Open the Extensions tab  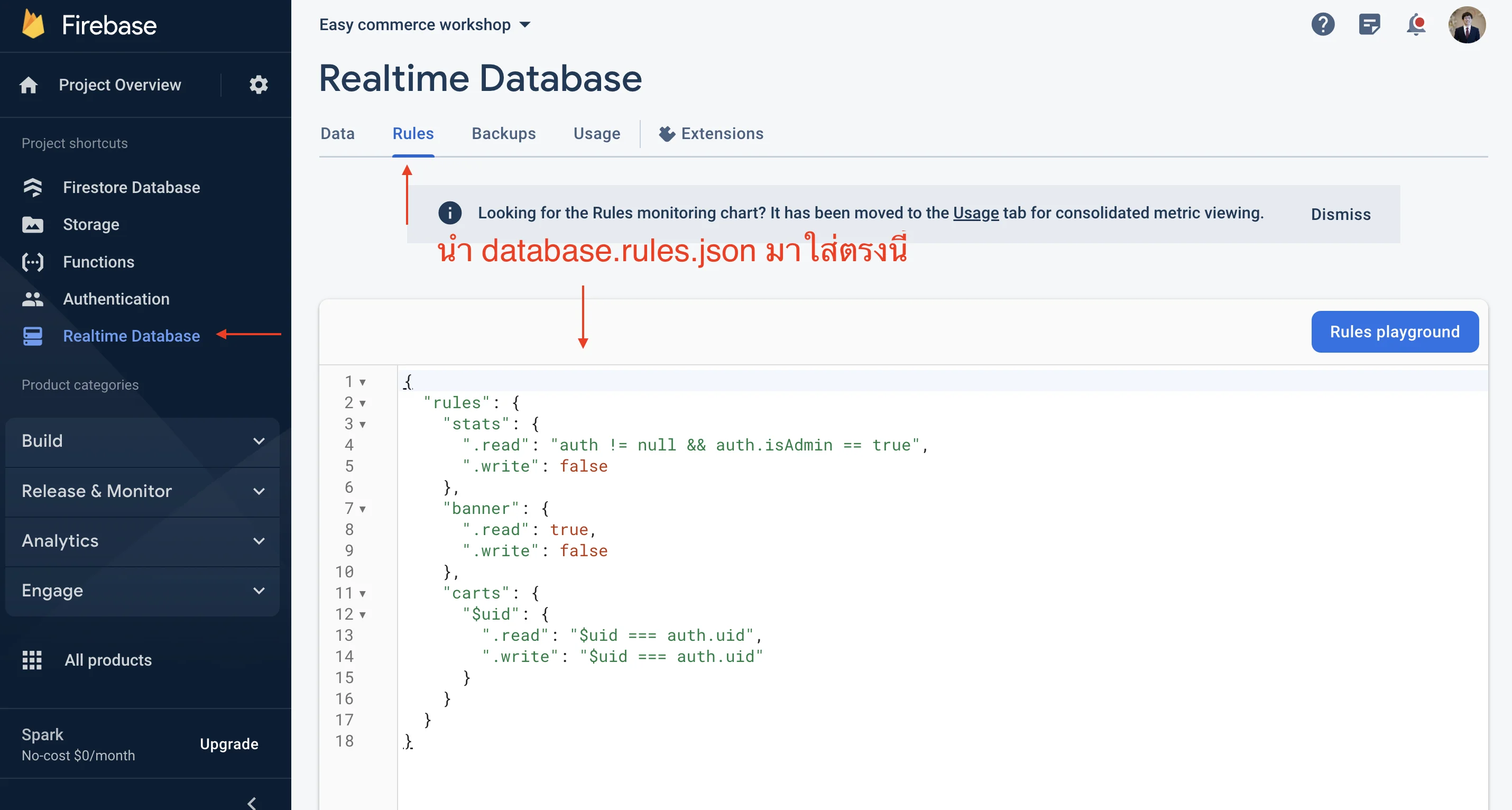point(711,134)
